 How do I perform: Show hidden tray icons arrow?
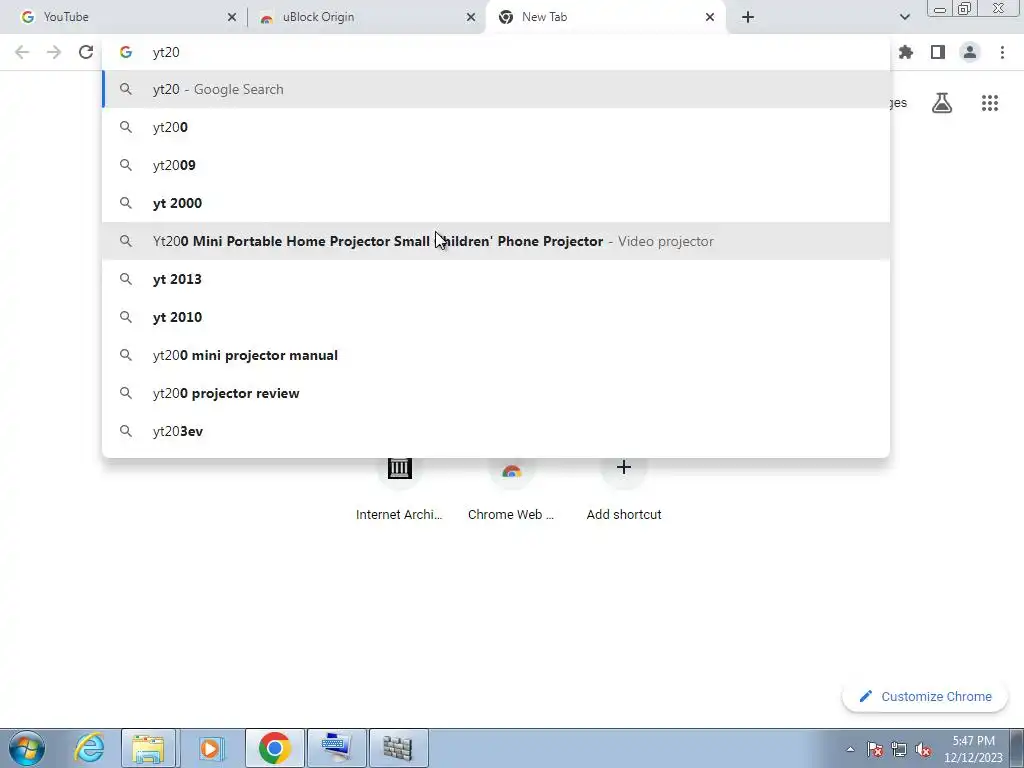click(850, 749)
